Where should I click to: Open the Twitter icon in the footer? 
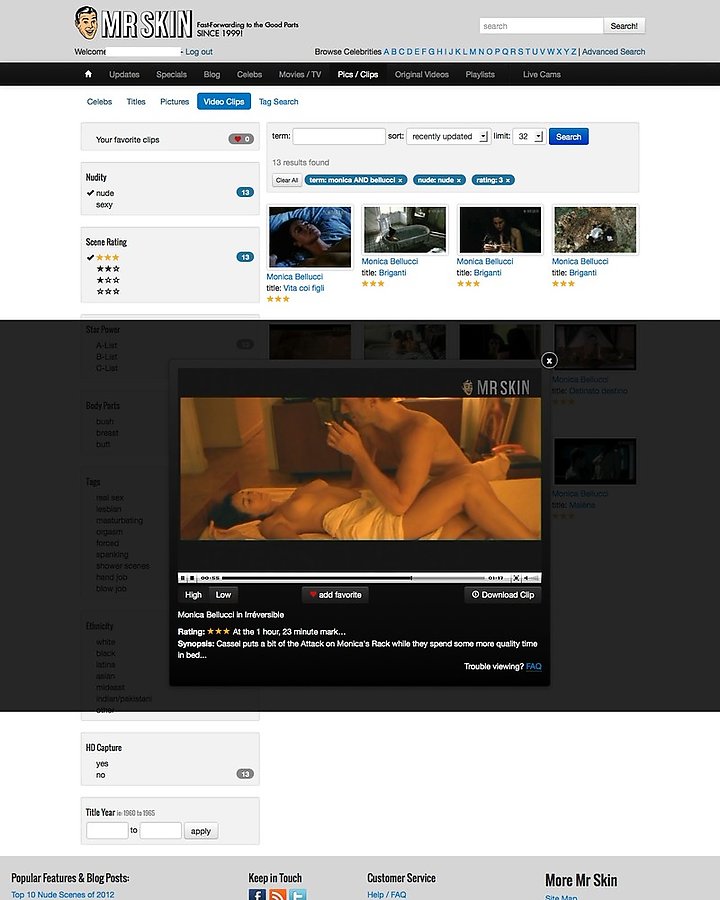[298, 894]
